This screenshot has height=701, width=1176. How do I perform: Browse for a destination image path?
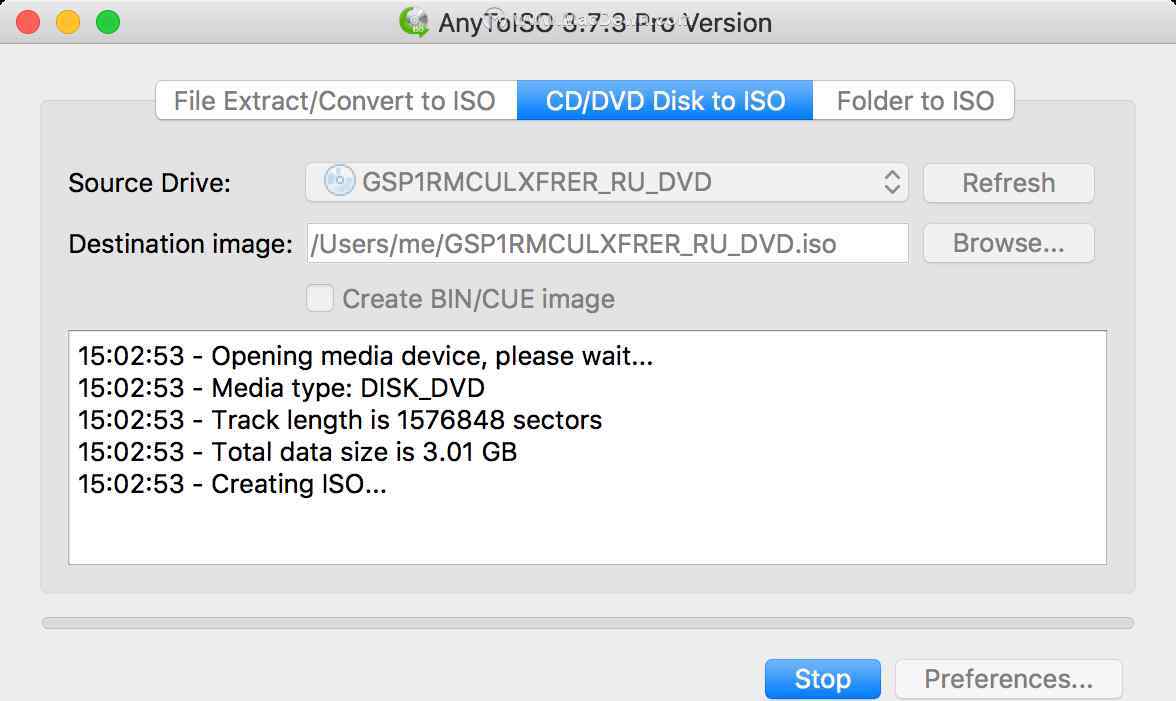pyautogui.click(x=1008, y=243)
